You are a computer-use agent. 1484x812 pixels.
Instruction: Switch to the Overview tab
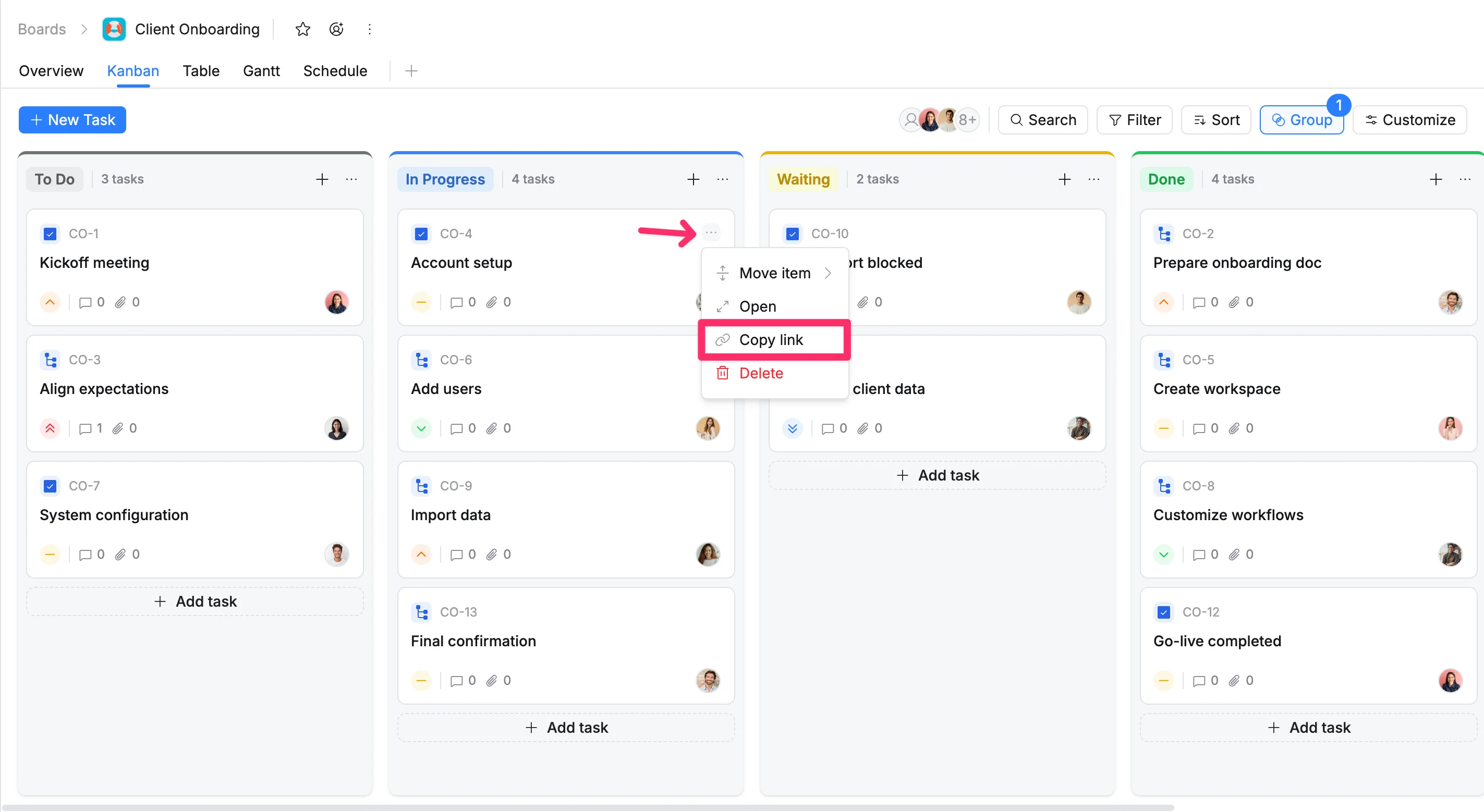tap(51, 71)
